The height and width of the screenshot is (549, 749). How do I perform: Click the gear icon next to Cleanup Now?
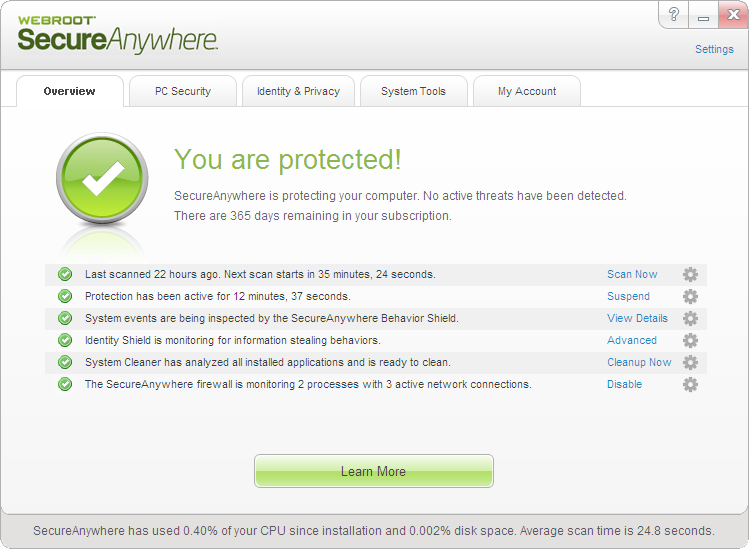[690, 362]
